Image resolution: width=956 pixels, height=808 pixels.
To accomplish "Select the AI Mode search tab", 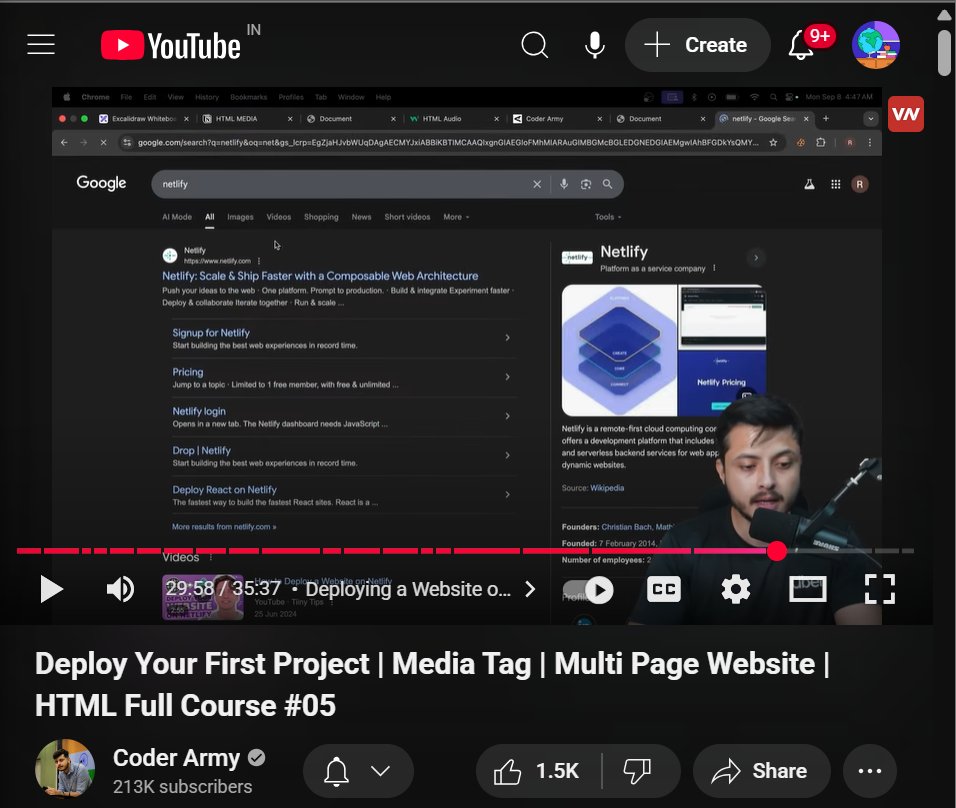I will point(177,217).
